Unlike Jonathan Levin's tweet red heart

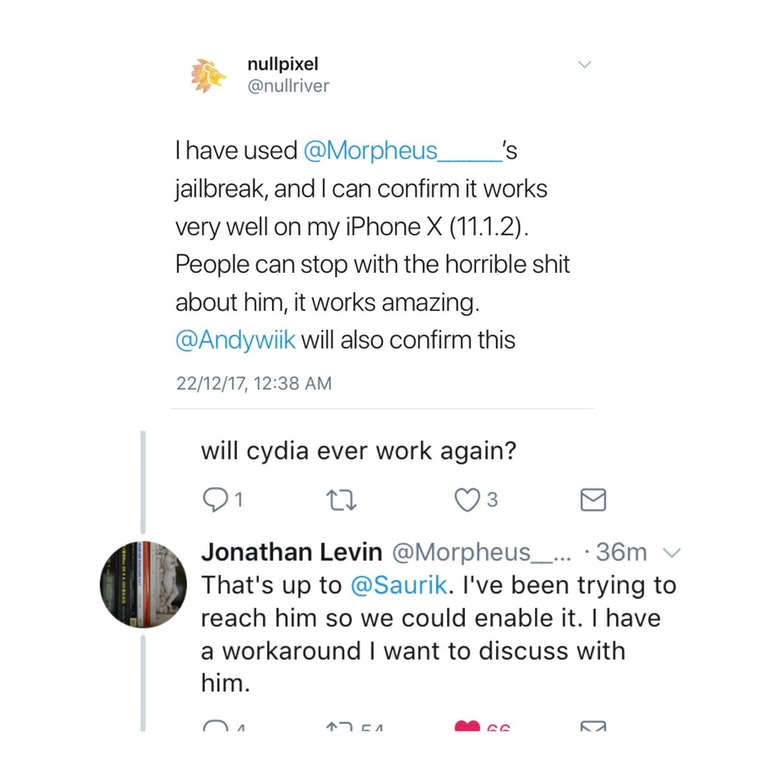pos(467,725)
